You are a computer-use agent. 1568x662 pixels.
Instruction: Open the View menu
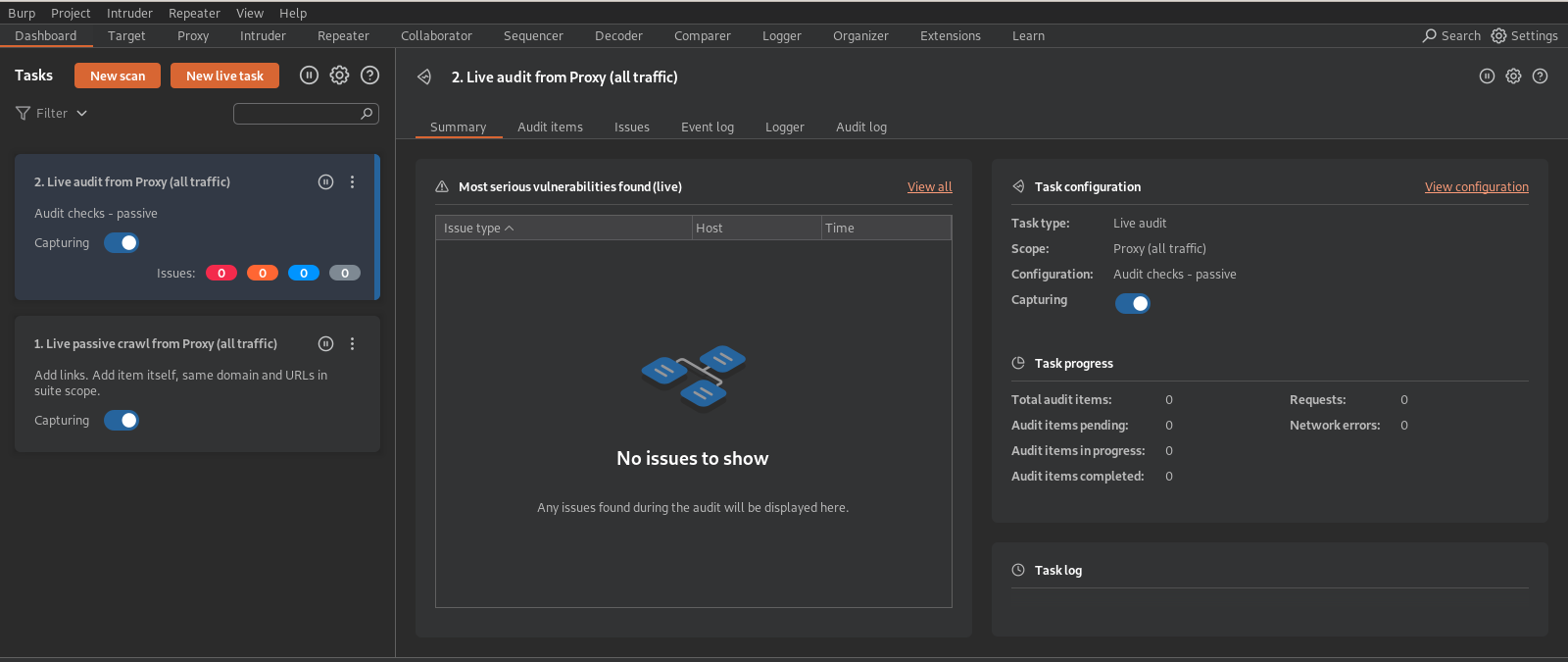coord(250,13)
